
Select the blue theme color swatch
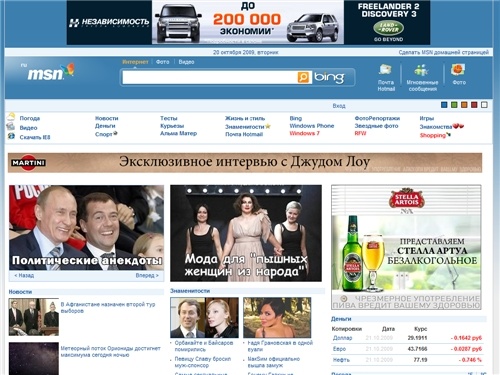click(x=444, y=105)
